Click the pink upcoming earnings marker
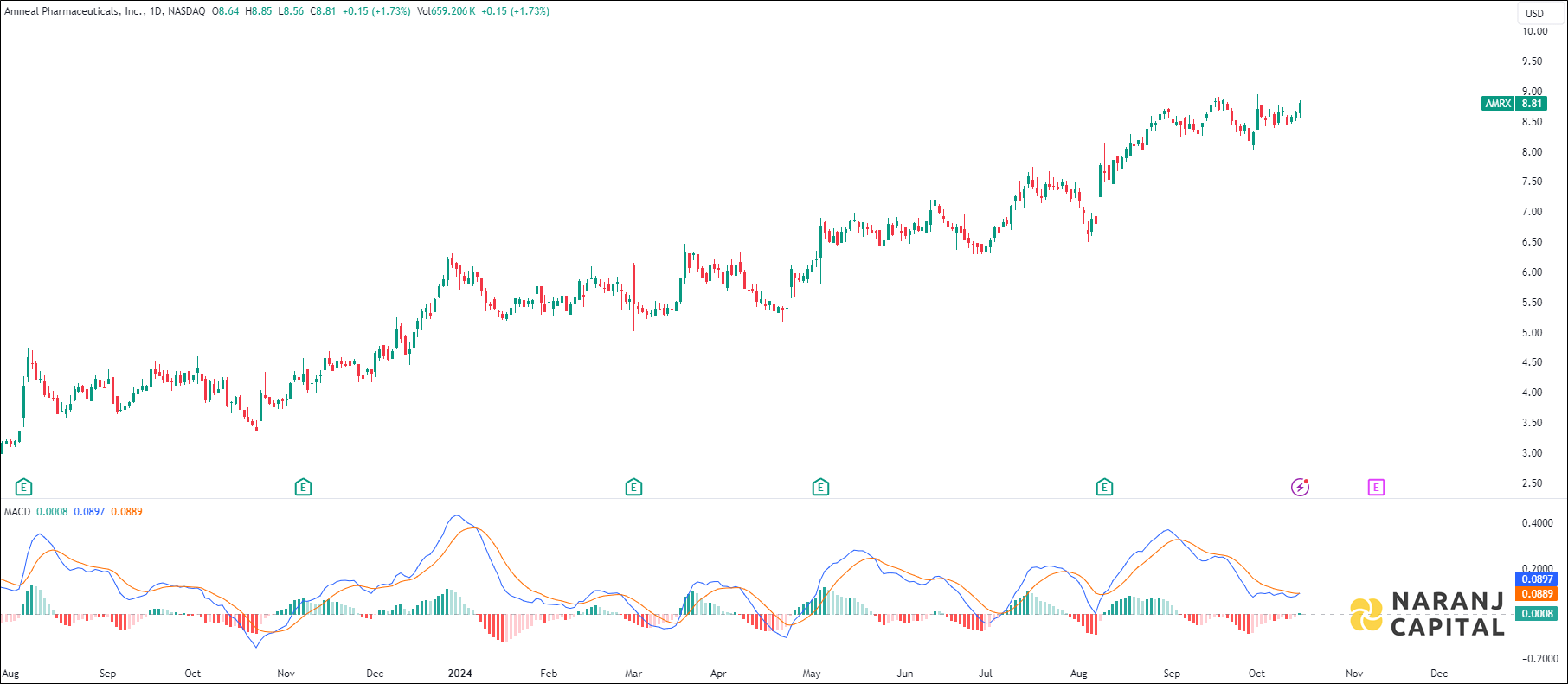 [1376, 487]
